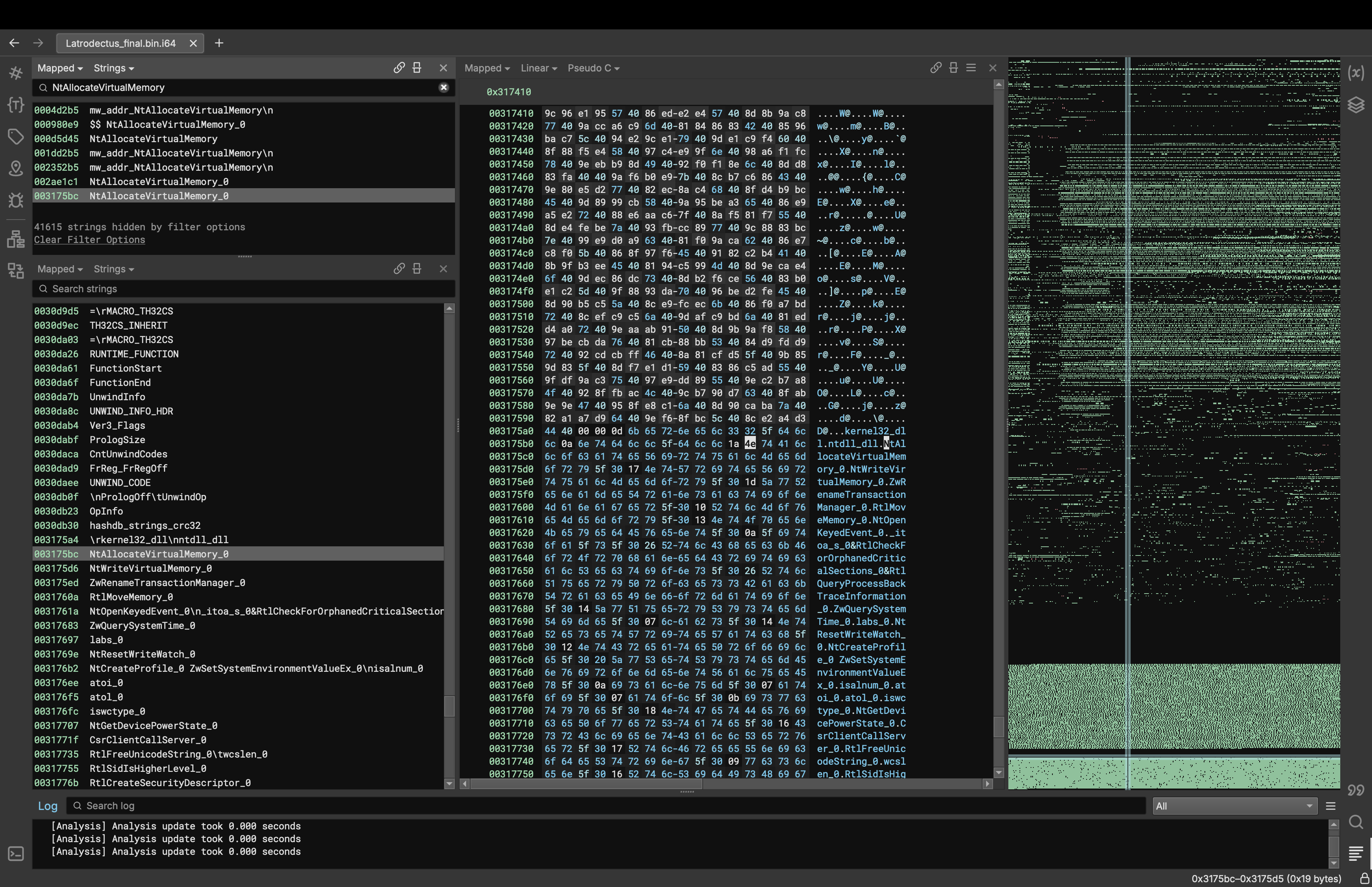Toggle the link icon in lower strings panel

pyautogui.click(x=399, y=269)
